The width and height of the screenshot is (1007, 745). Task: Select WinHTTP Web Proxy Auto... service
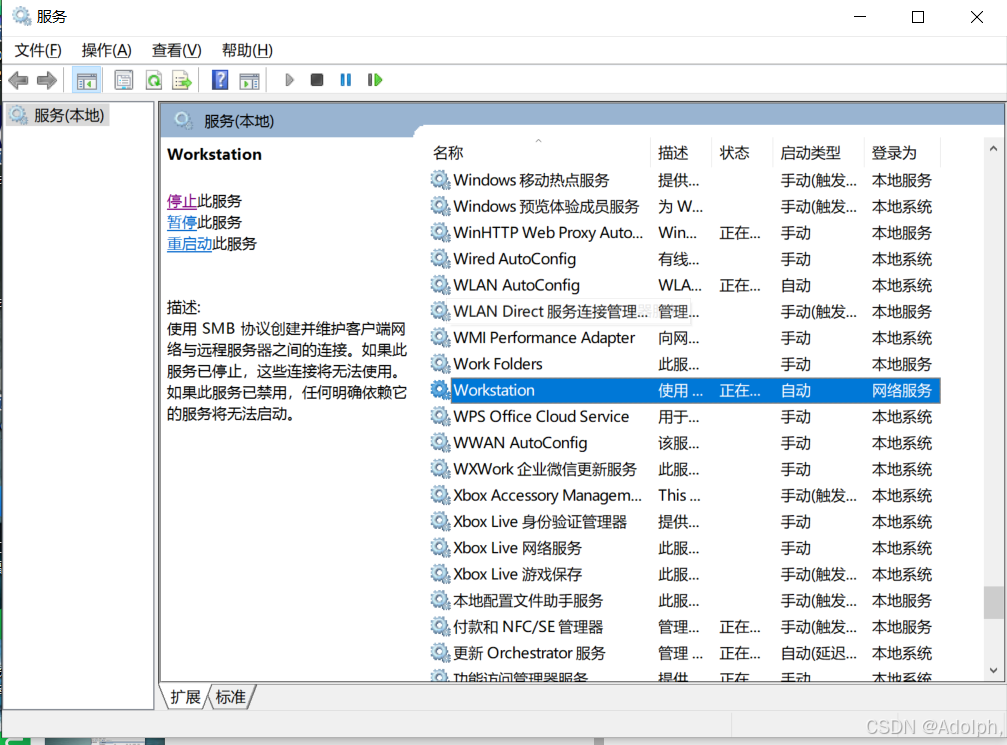(x=548, y=232)
